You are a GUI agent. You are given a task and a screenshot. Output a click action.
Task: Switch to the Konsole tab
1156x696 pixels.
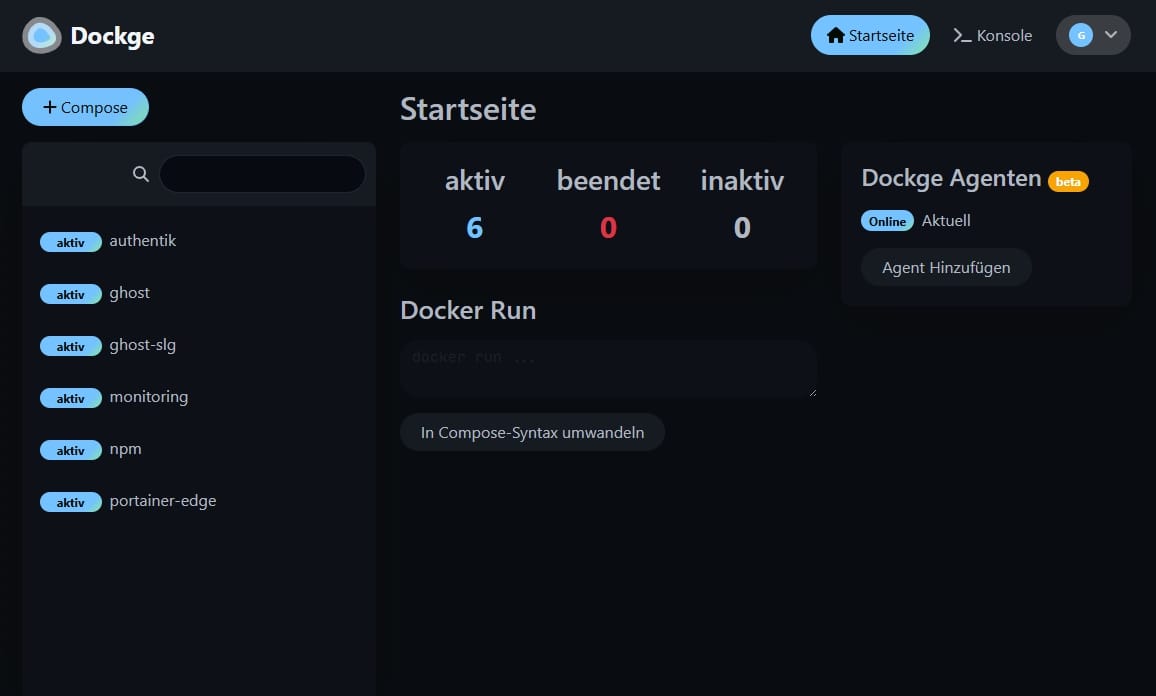(992, 35)
